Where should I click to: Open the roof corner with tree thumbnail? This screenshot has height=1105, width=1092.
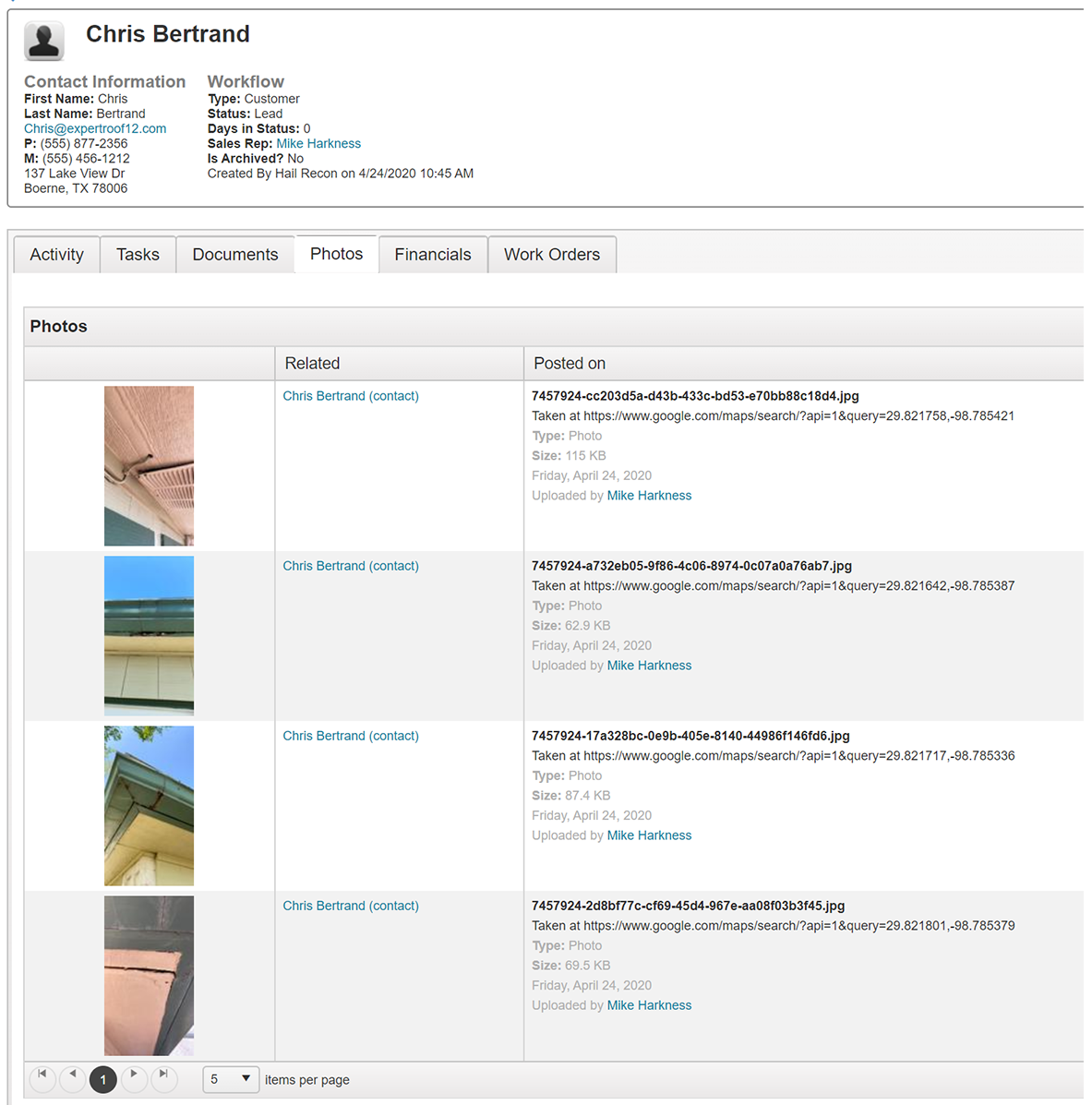tap(149, 805)
